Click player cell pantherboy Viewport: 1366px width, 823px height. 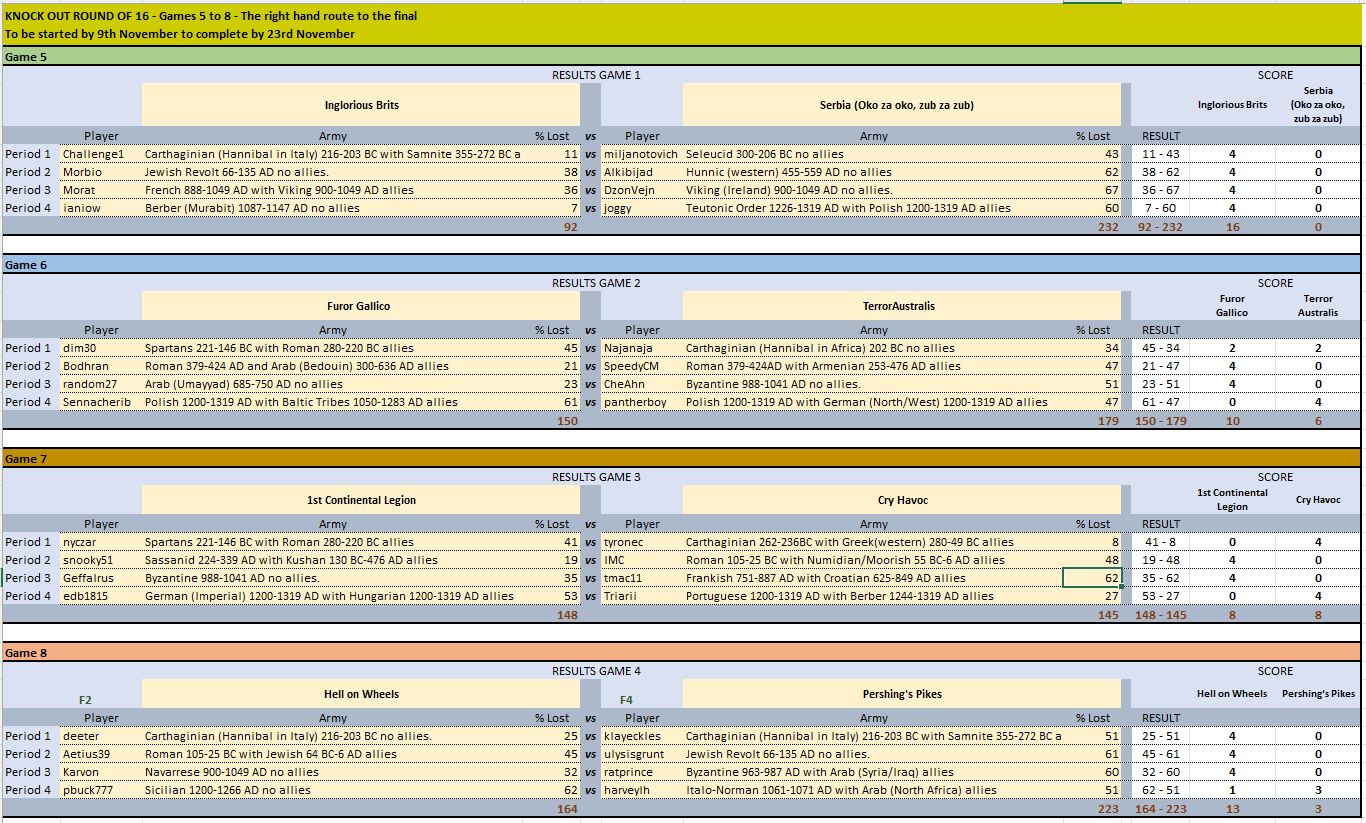point(642,402)
